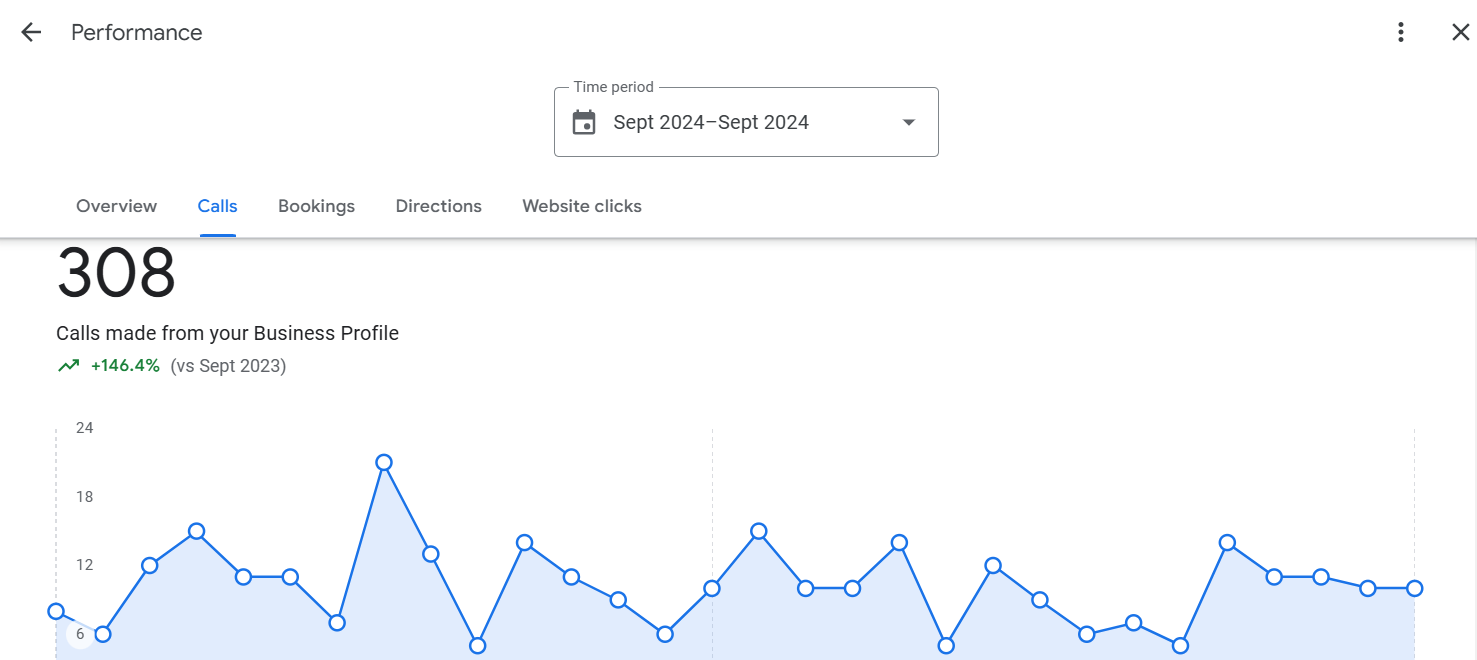Click the '(vs Sept 2023)' comparison text
1477x660 pixels.
pyautogui.click(x=228, y=366)
